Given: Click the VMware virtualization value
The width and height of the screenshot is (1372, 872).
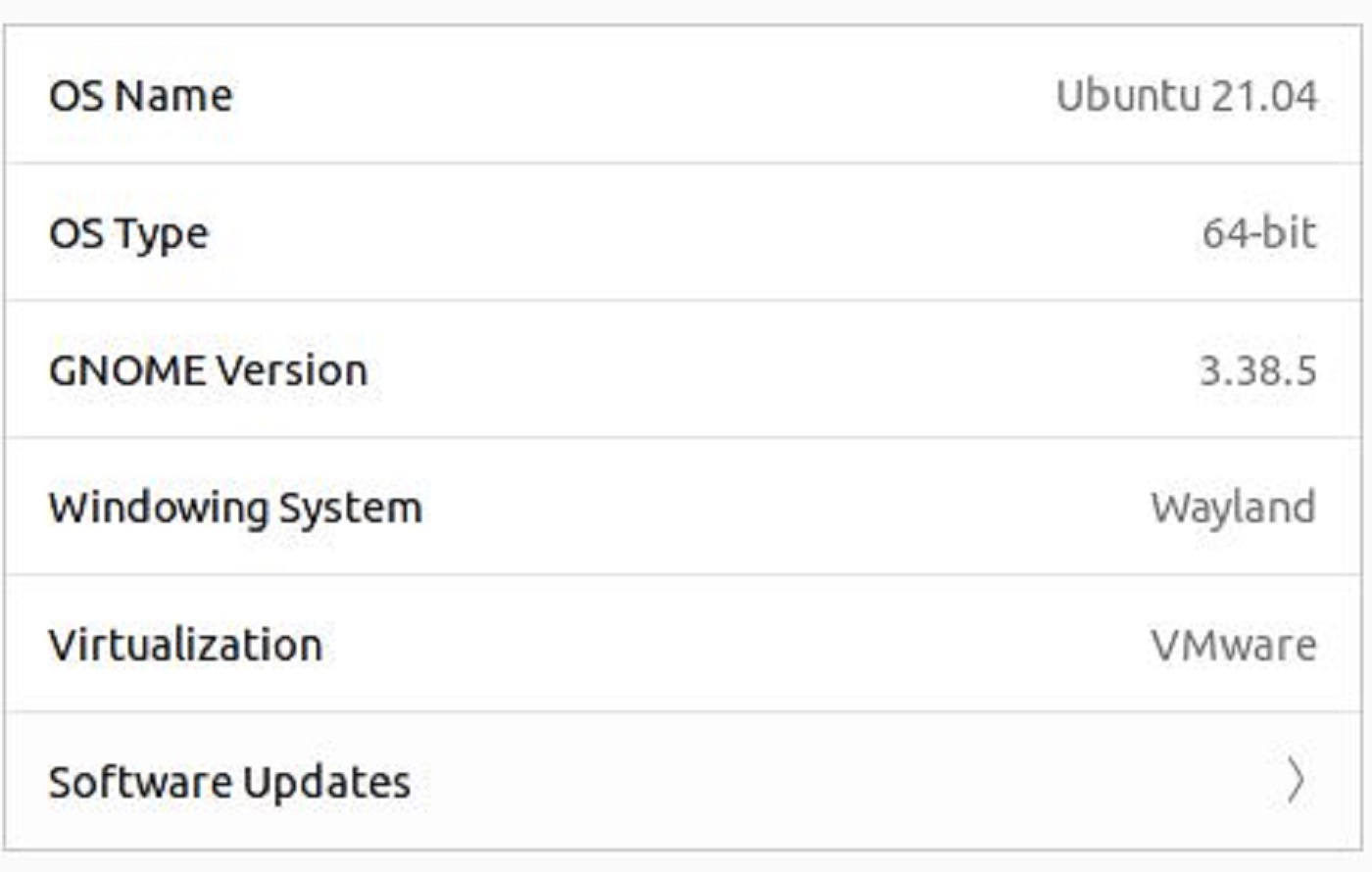Looking at the screenshot, I should click(1233, 645).
